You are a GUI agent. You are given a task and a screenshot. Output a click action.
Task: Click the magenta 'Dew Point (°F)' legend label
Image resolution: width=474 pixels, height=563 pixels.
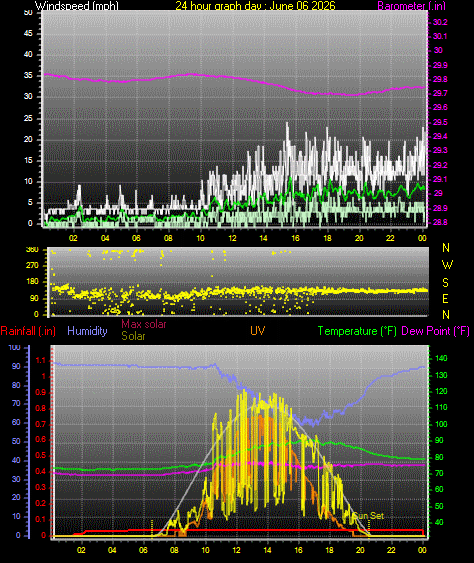pos(435,331)
